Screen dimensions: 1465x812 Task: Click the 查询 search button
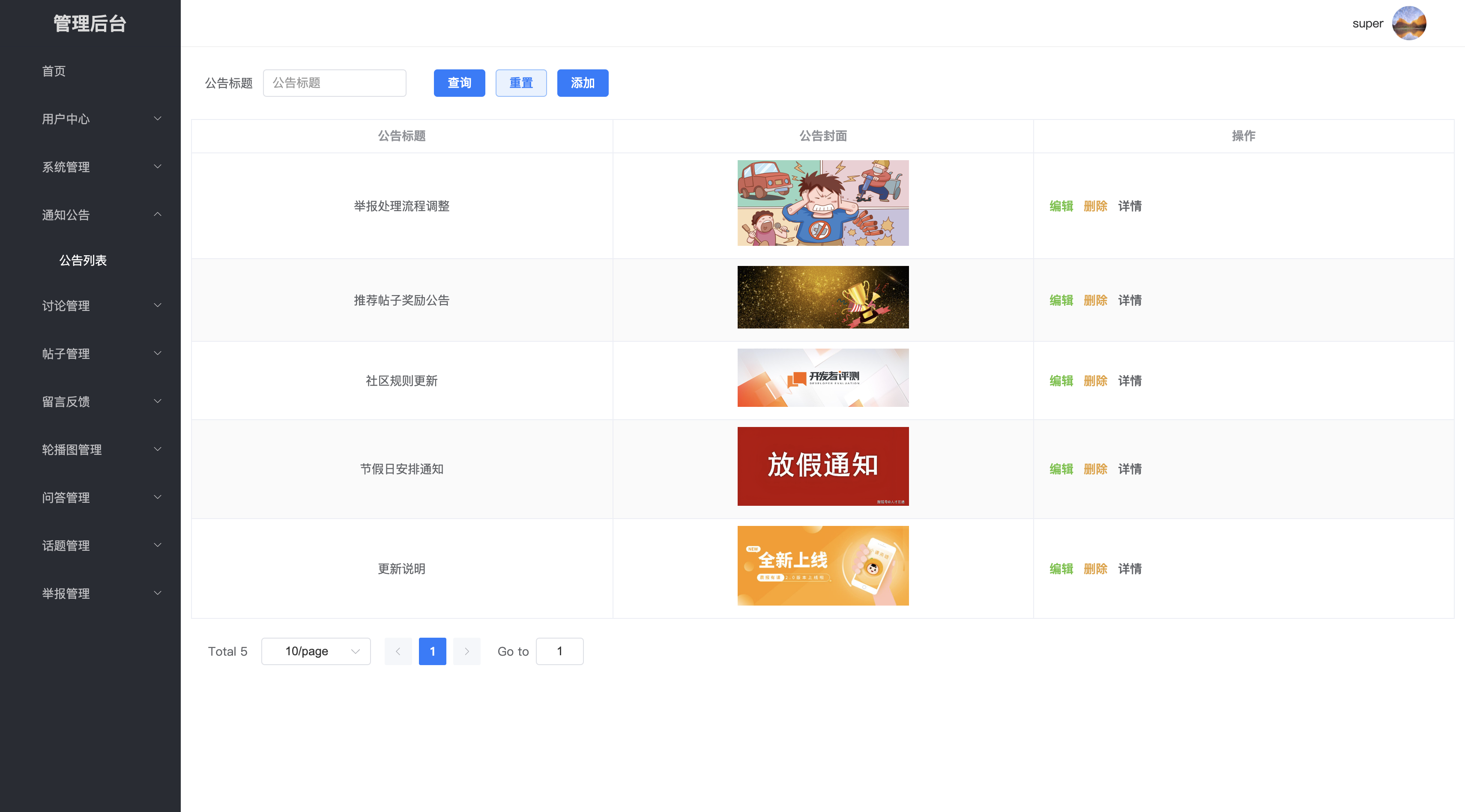(x=459, y=83)
